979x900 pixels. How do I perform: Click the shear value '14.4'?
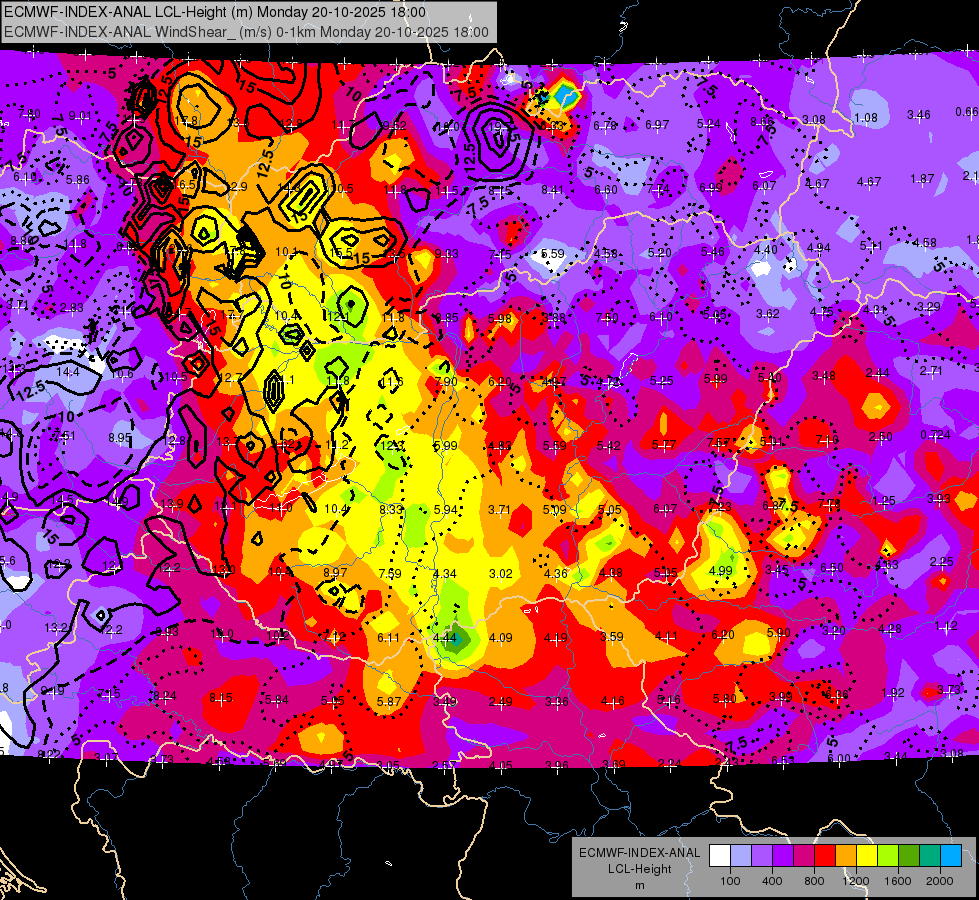pos(67,372)
